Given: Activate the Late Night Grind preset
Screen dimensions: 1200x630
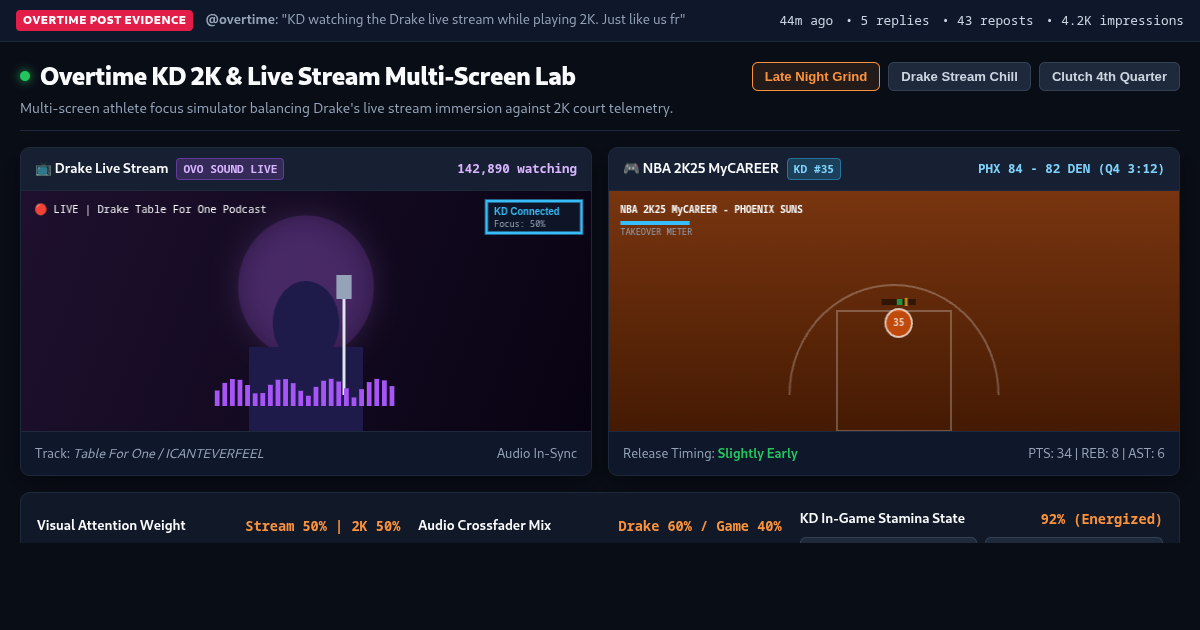Looking at the screenshot, I should (x=816, y=77).
